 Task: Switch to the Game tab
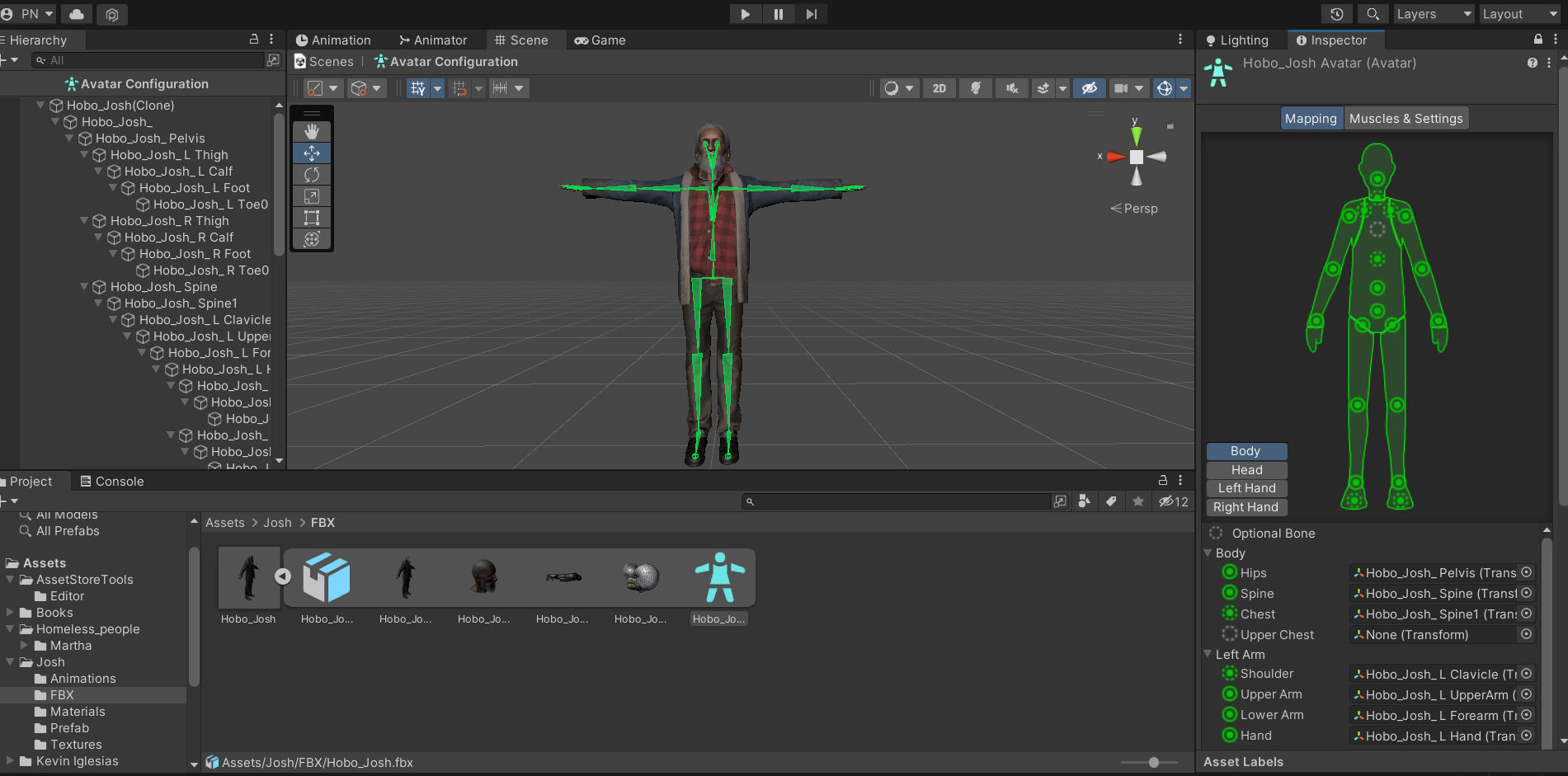600,40
